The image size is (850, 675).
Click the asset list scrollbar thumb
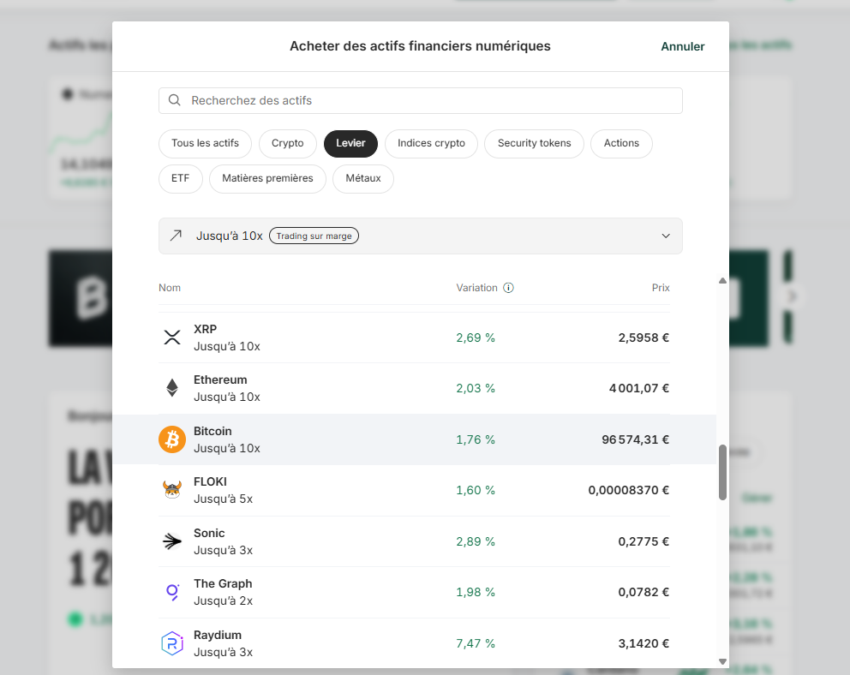pyautogui.click(x=722, y=472)
